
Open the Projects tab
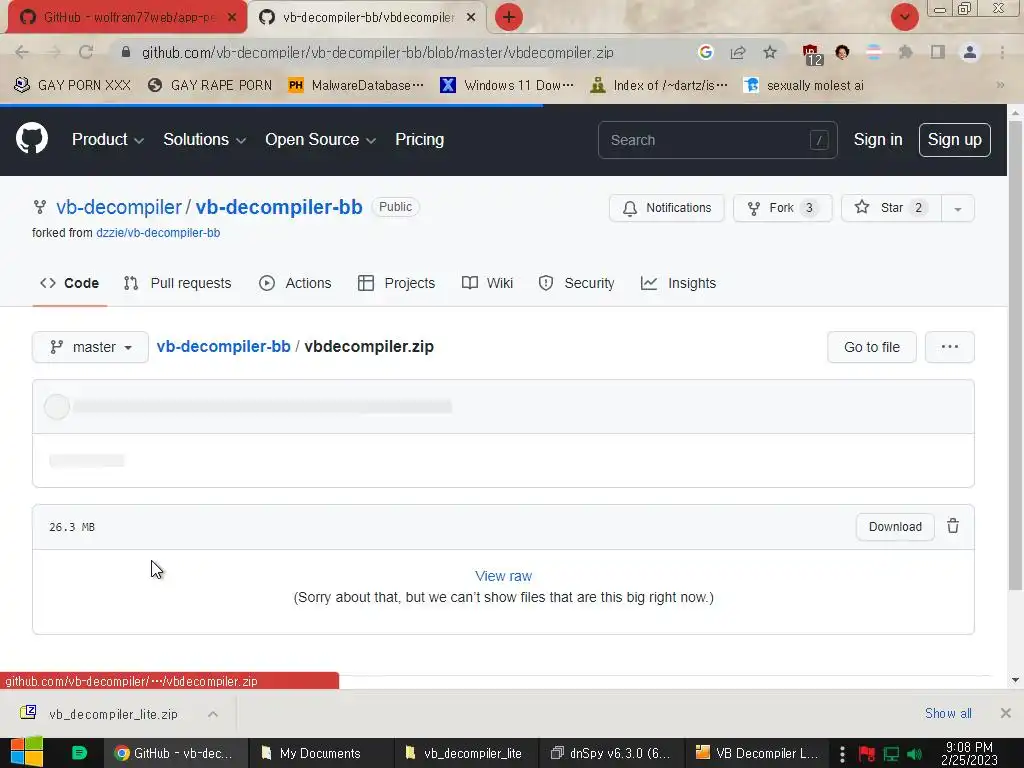(x=396, y=283)
